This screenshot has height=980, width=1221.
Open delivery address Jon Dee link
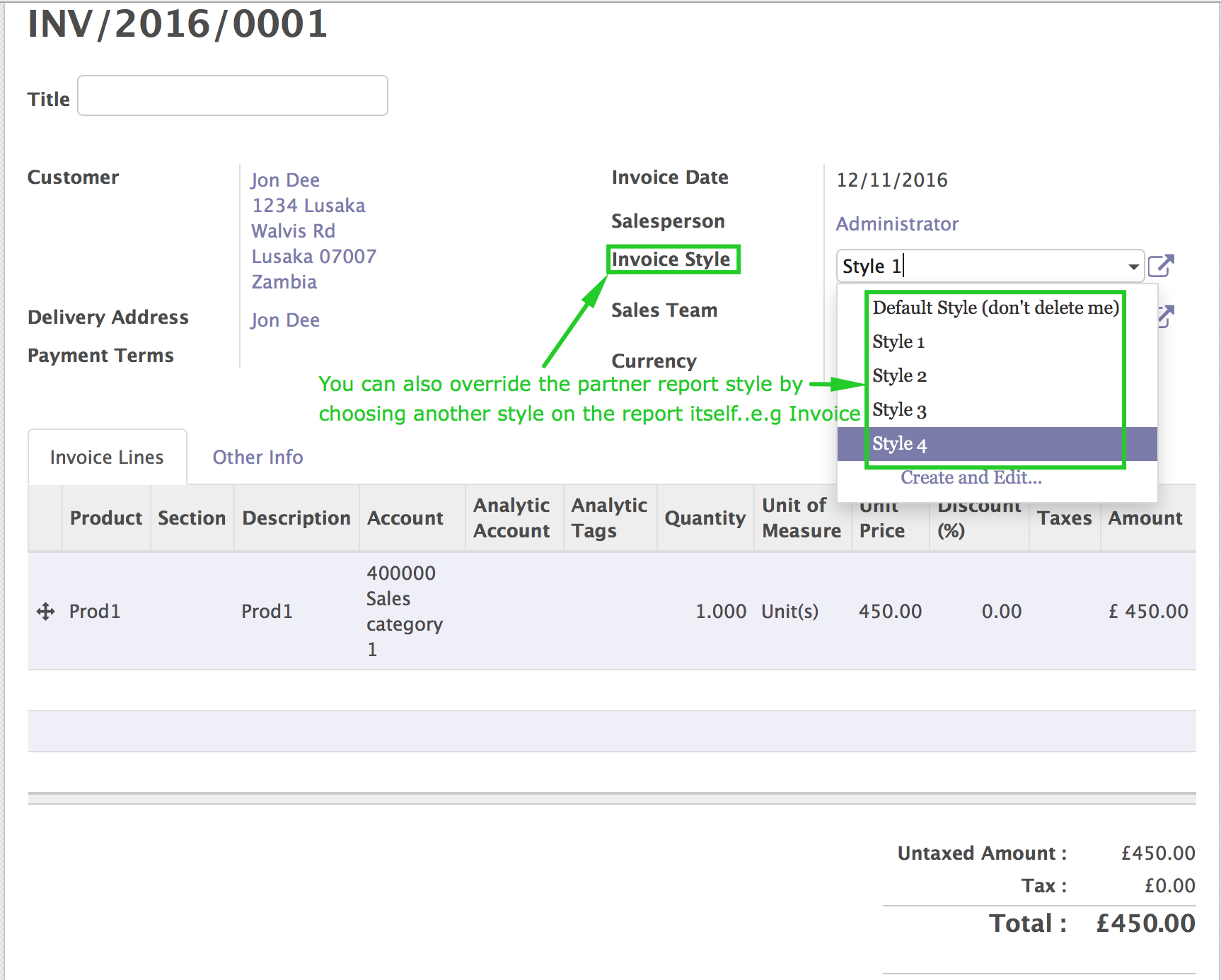pos(285,320)
